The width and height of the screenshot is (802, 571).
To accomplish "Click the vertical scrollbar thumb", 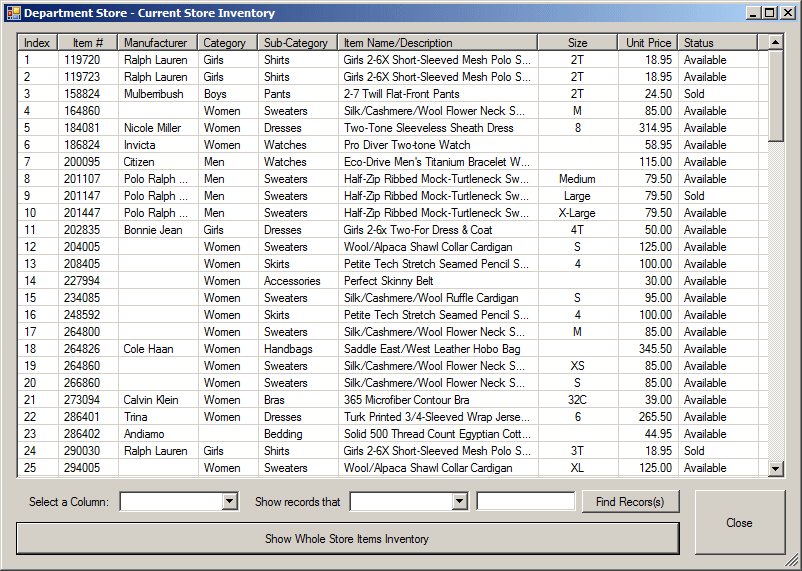I will click(775, 95).
